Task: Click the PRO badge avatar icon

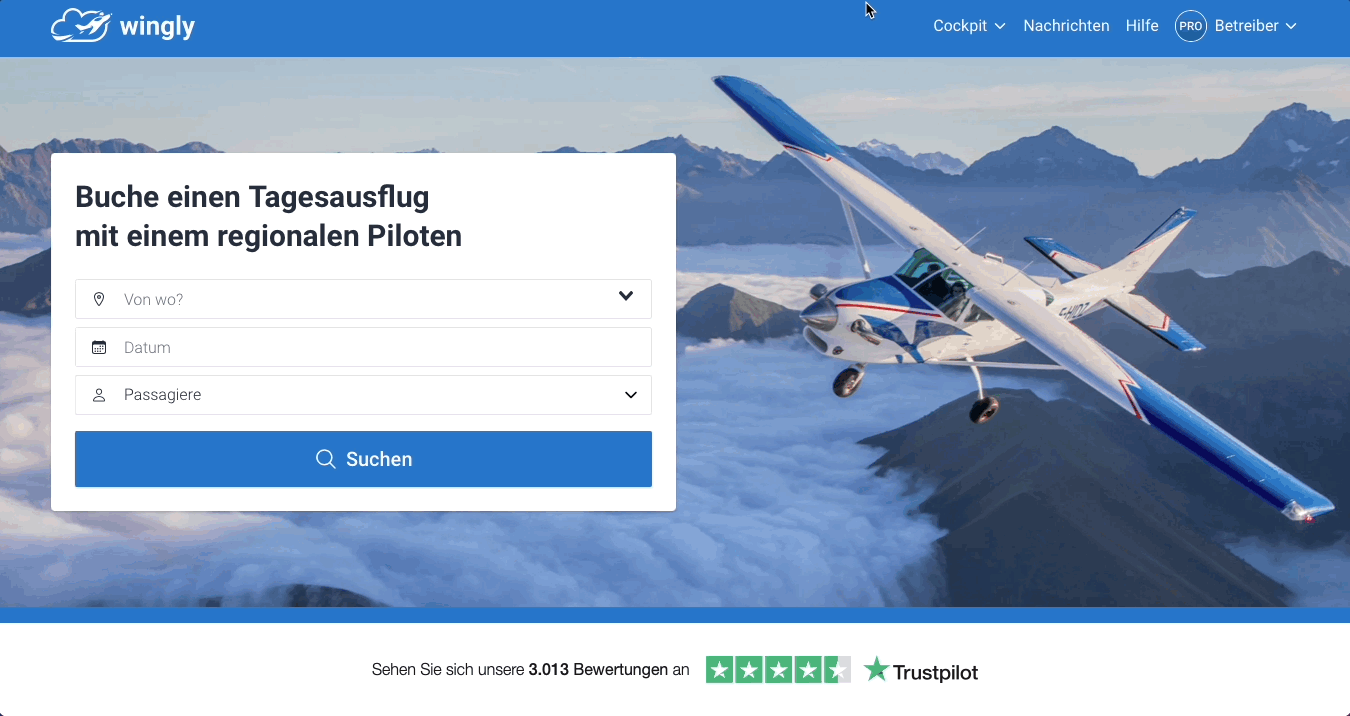Action: (x=1191, y=26)
